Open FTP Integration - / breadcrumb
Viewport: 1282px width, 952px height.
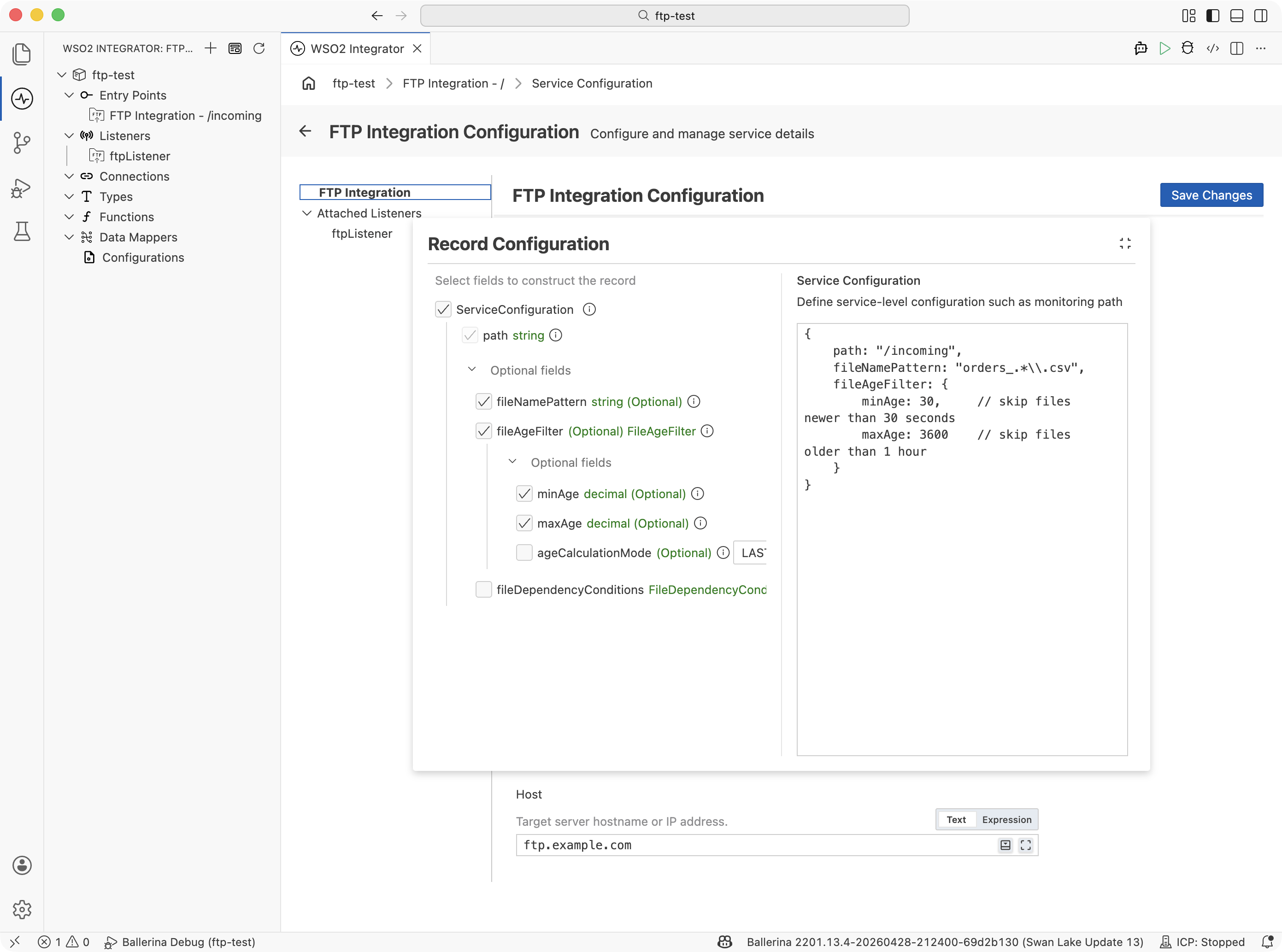point(453,83)
